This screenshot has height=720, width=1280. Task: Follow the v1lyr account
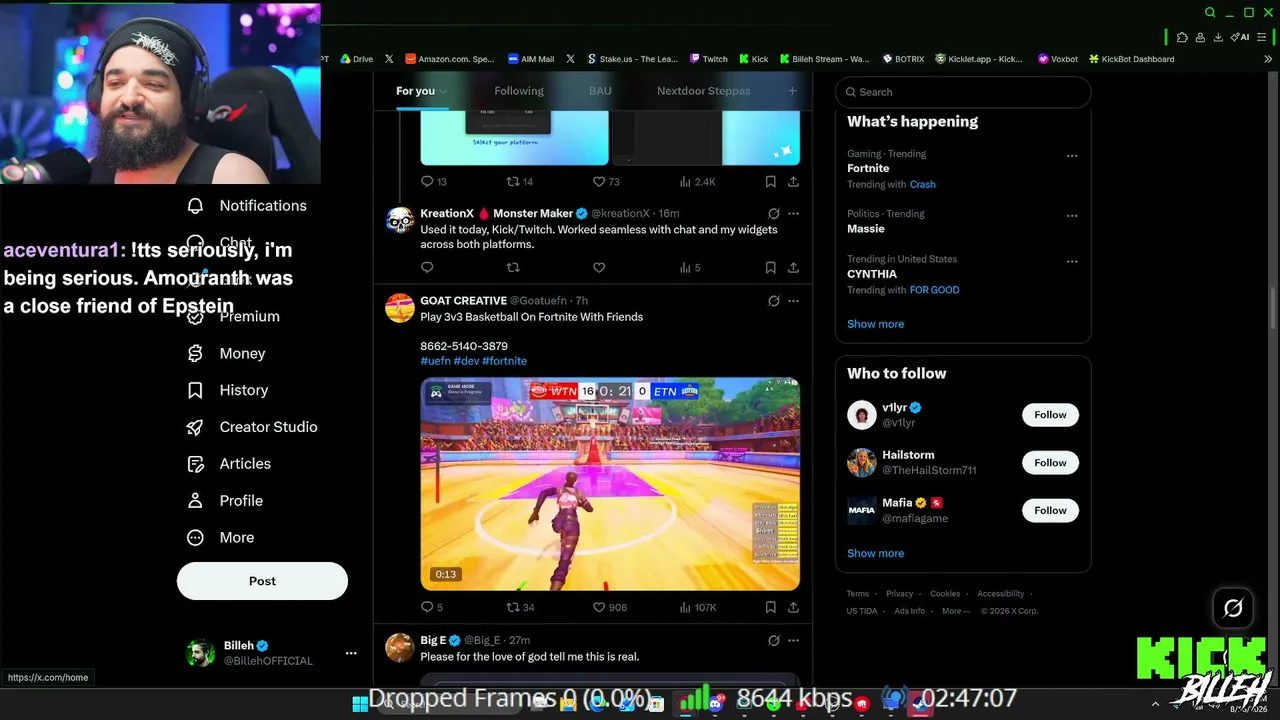point(1050,415)
